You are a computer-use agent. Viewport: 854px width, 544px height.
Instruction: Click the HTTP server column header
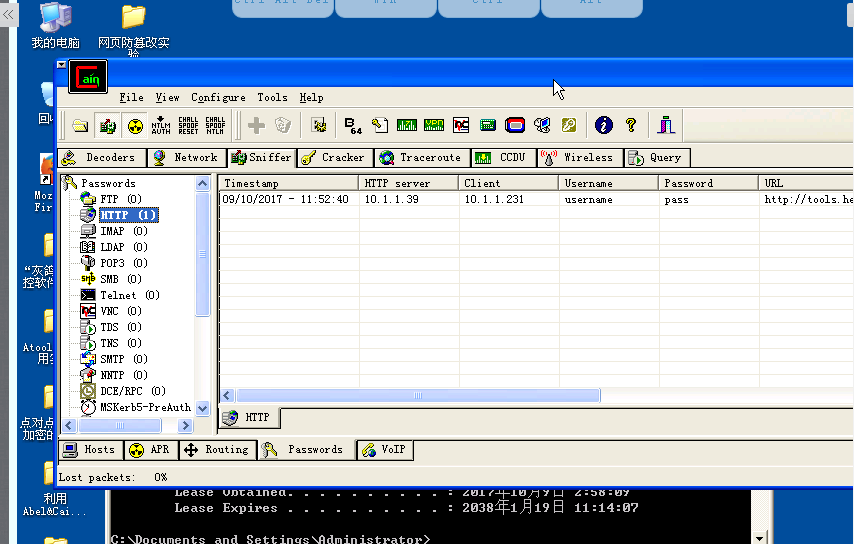408,183
